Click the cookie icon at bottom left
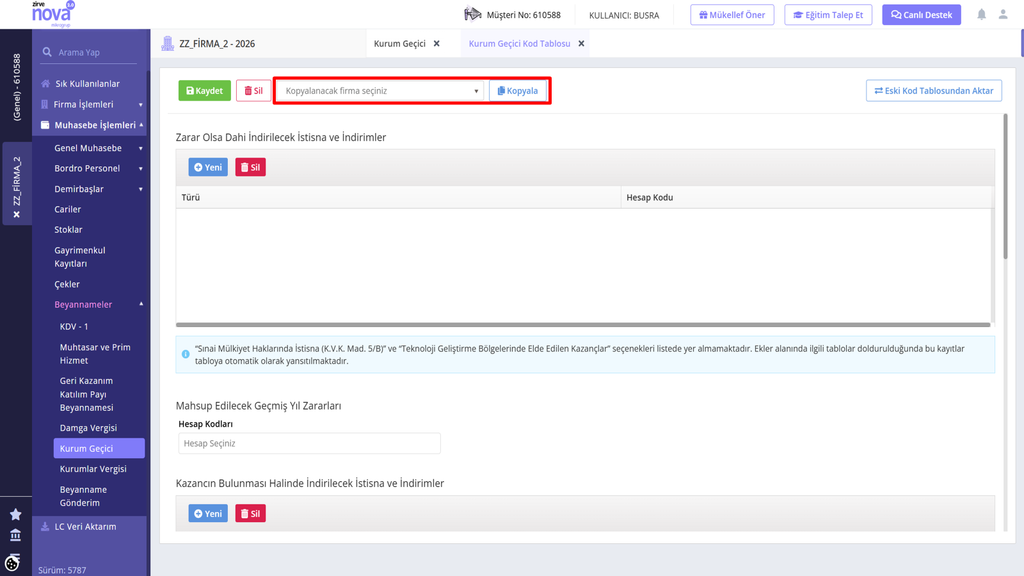Screen dimensions: 1024x576 click(13, 562)
